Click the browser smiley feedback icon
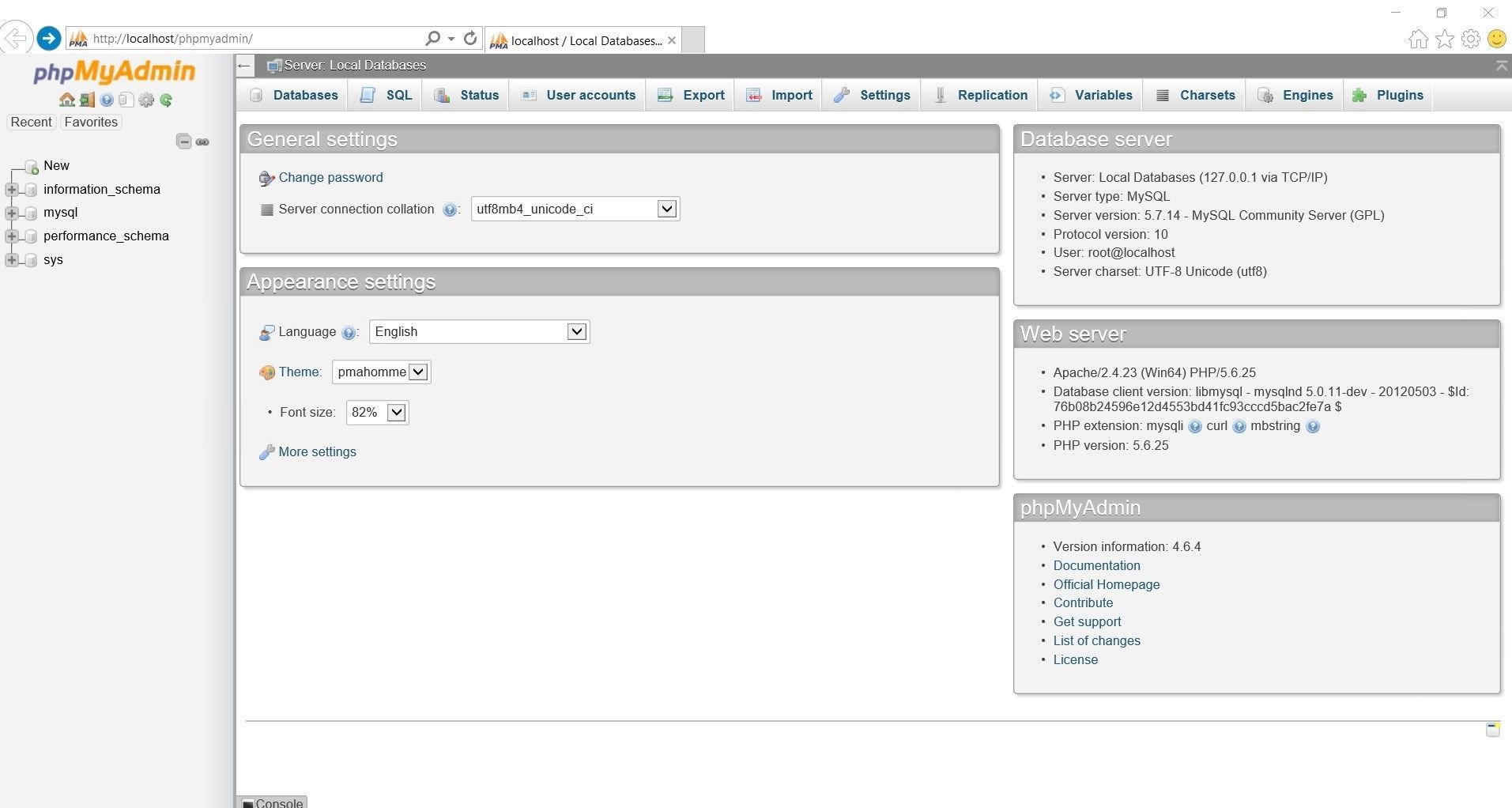Viewport: 1512px width, 808px height. [1496, 39]
